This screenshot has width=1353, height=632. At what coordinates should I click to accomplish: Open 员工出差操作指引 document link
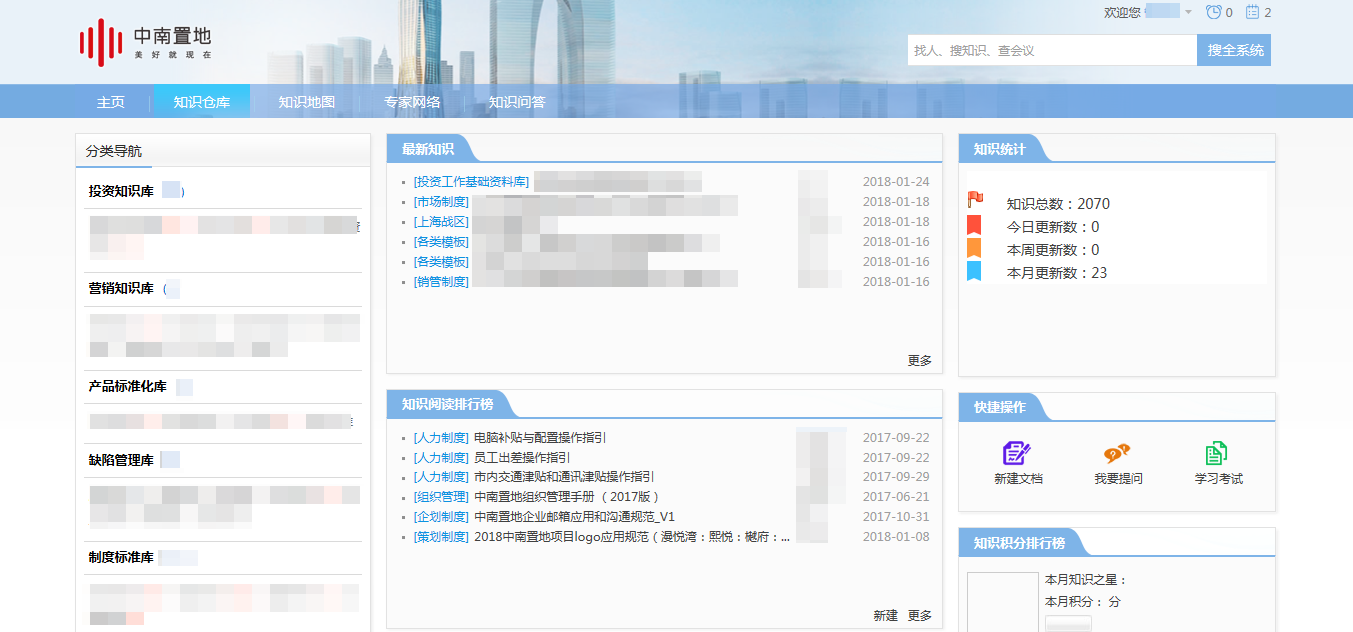click(522, 457)
